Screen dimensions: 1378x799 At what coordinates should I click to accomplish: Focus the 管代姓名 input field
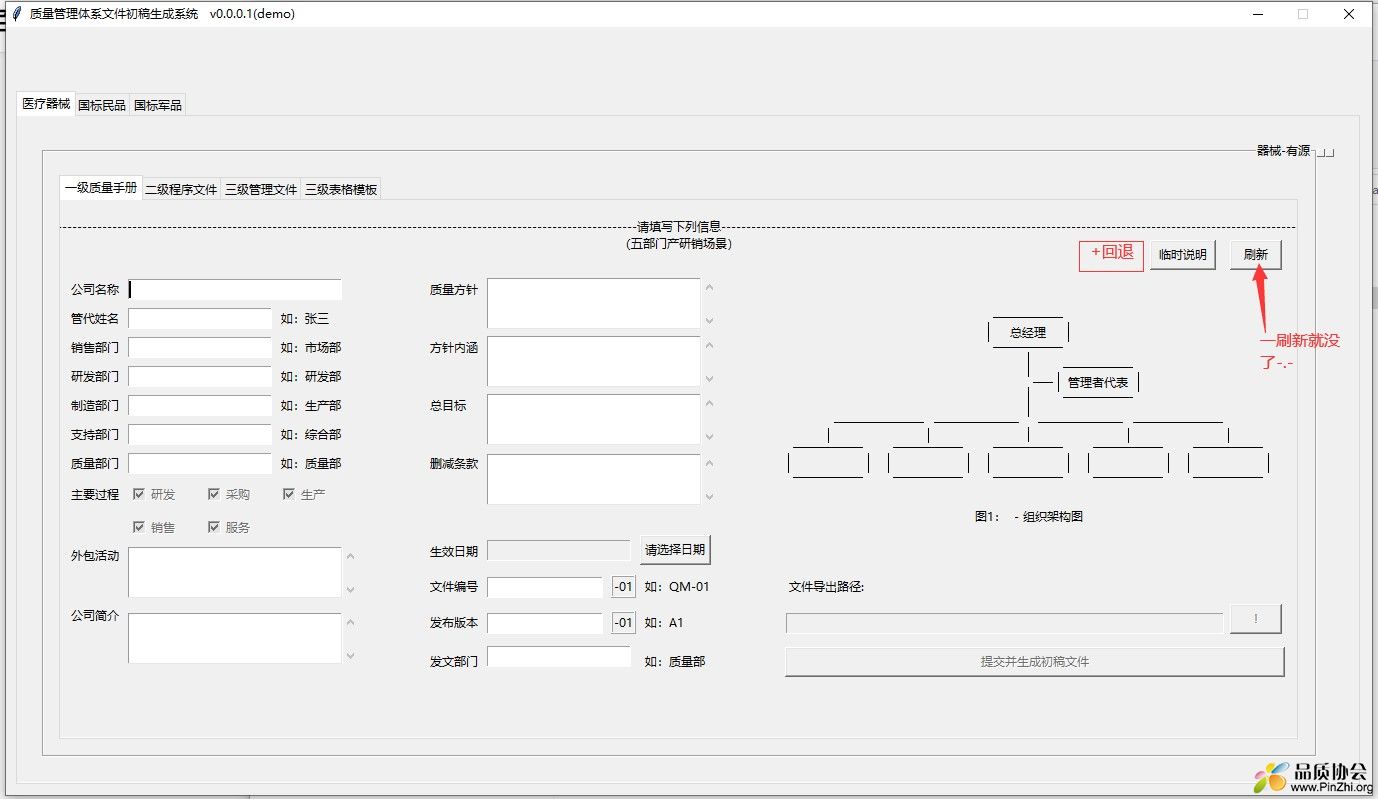pyautogui.click(x=200, y=319)
